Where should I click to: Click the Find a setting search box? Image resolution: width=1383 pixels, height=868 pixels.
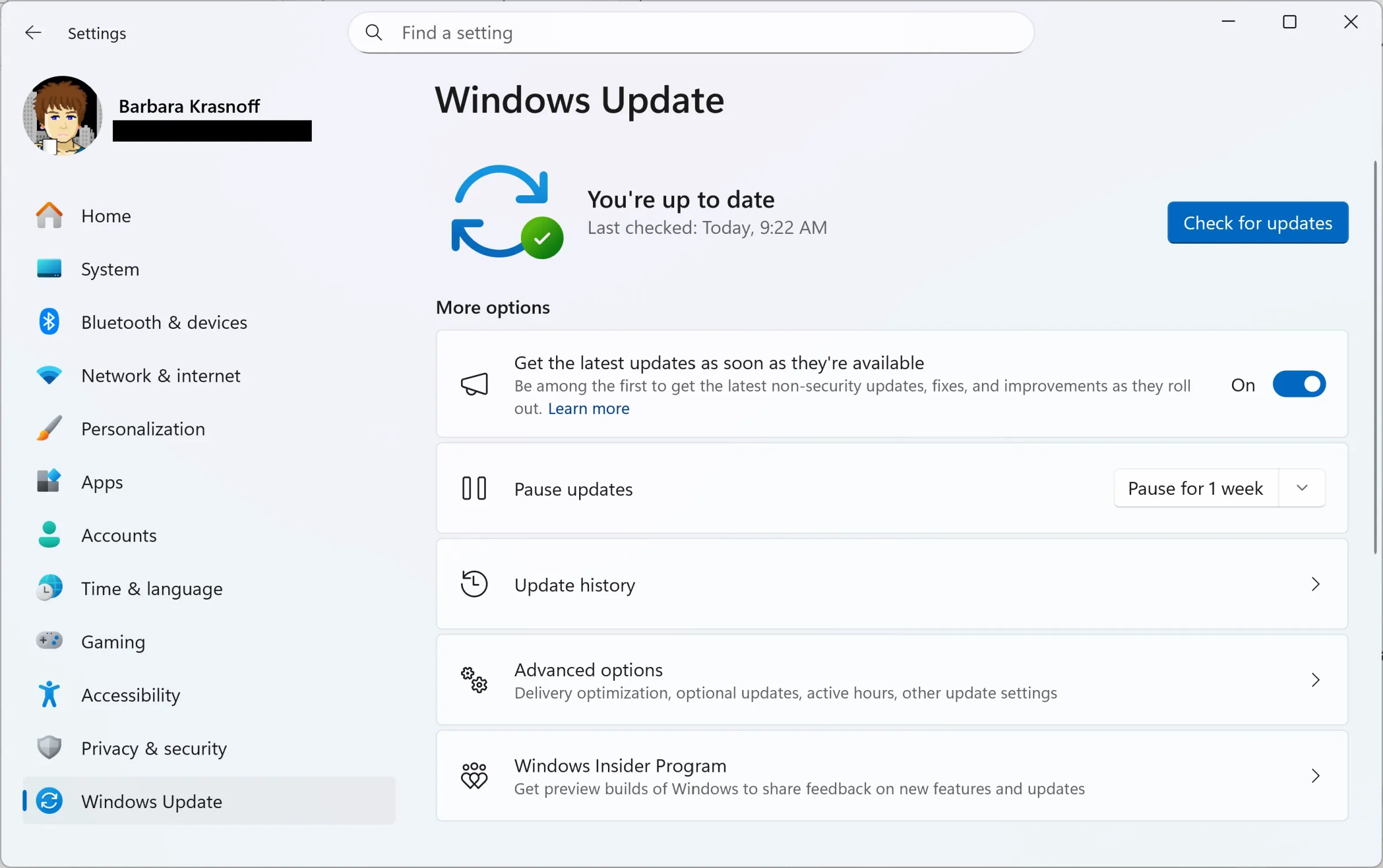(691, 33)
